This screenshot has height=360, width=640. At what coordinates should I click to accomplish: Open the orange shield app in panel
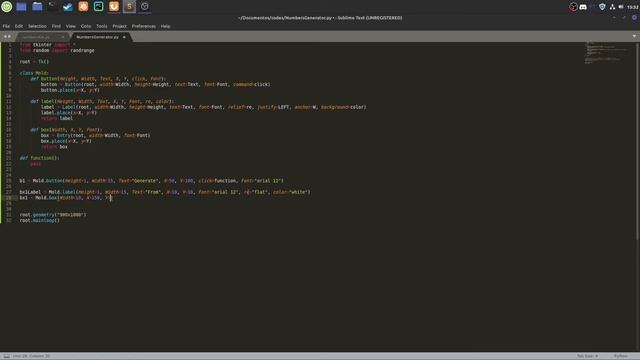click(x=114, y=7)
